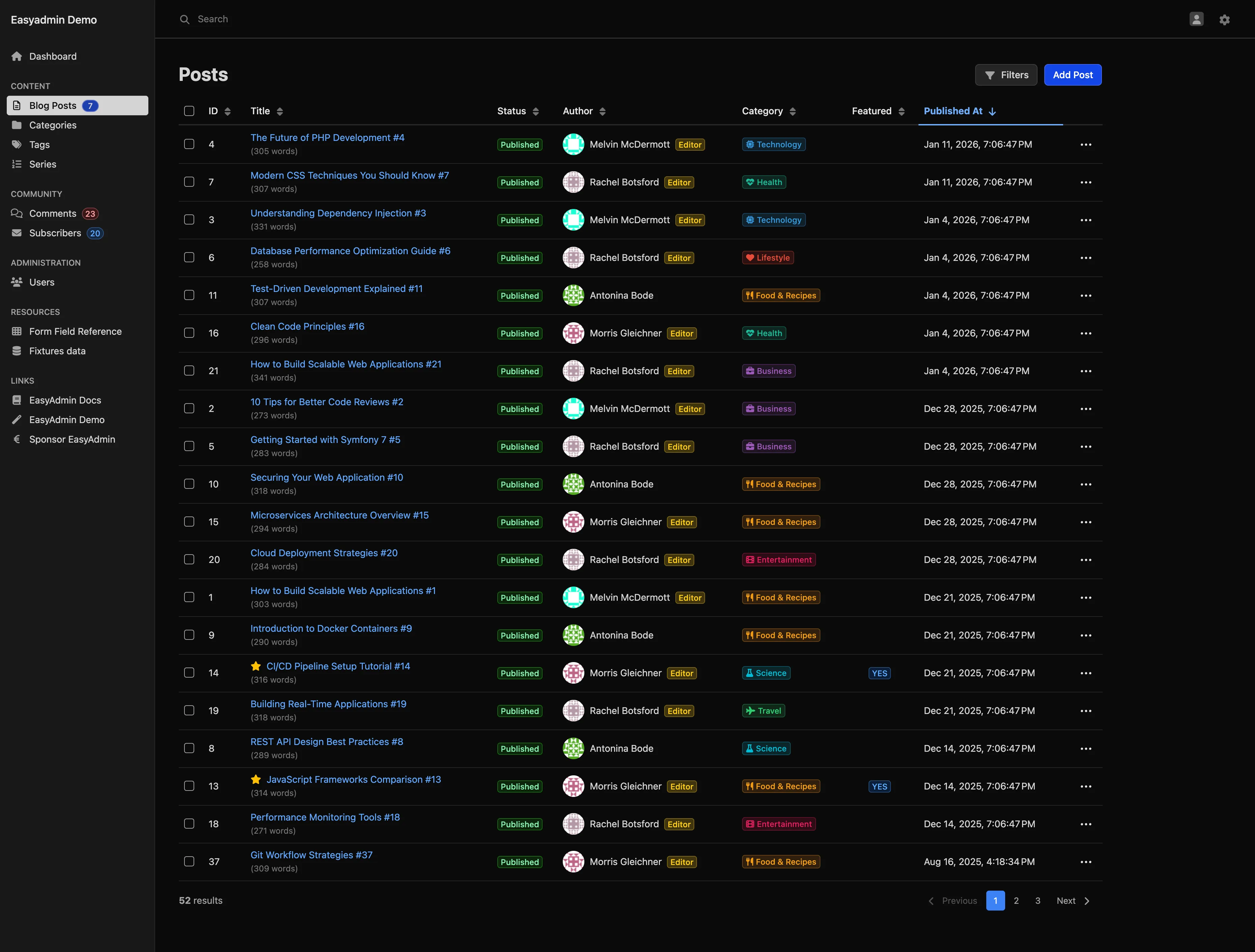Click the user account avatar icon

(x=1196, y=19)
